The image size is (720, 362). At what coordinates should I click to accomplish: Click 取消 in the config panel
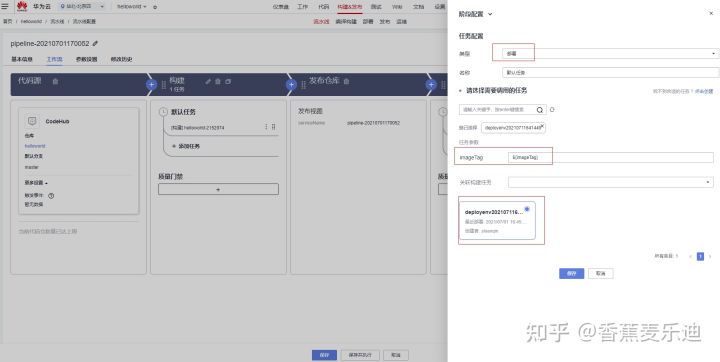[x=601, y=273]
